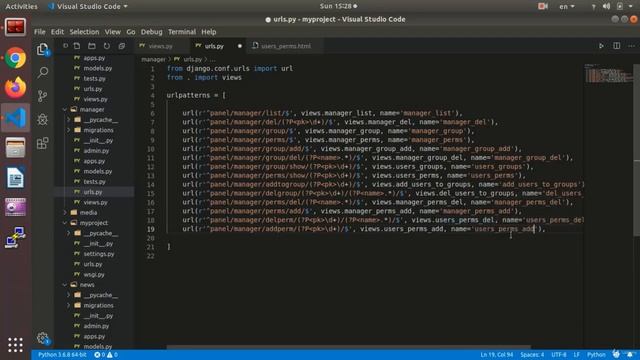Click LF line ending in status bar

click(576, 355)
